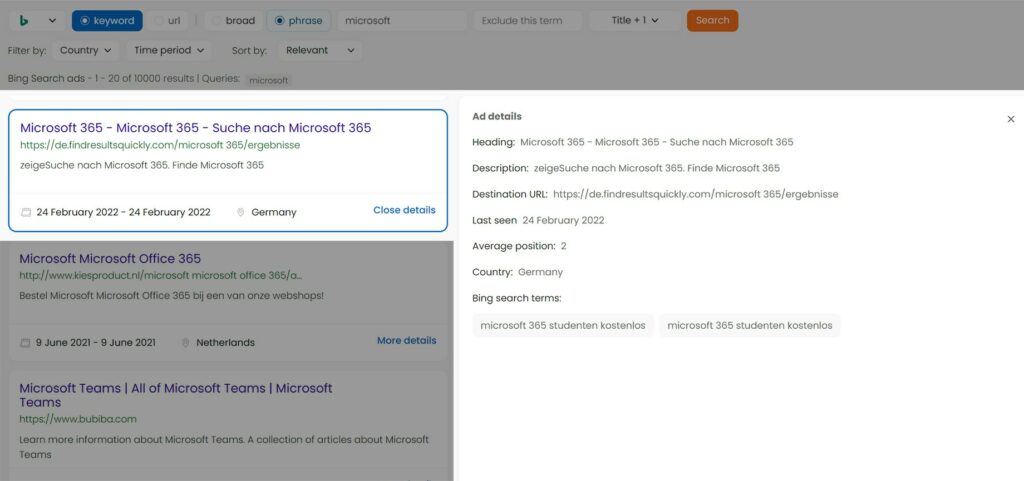This screenshot has width=1024, height=481.
Task: Click second microsoft 365 studenten kostenlos tag
Action: [x=750, y=325]
